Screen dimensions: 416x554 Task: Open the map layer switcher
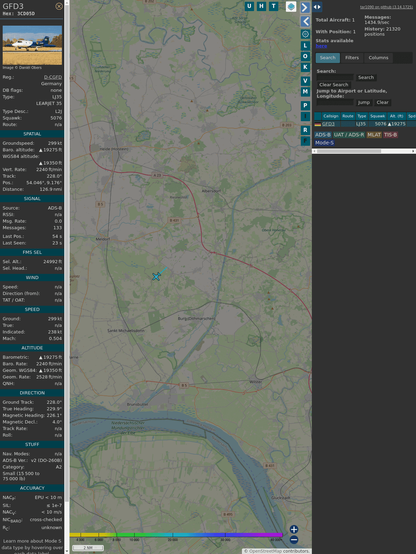291,6
